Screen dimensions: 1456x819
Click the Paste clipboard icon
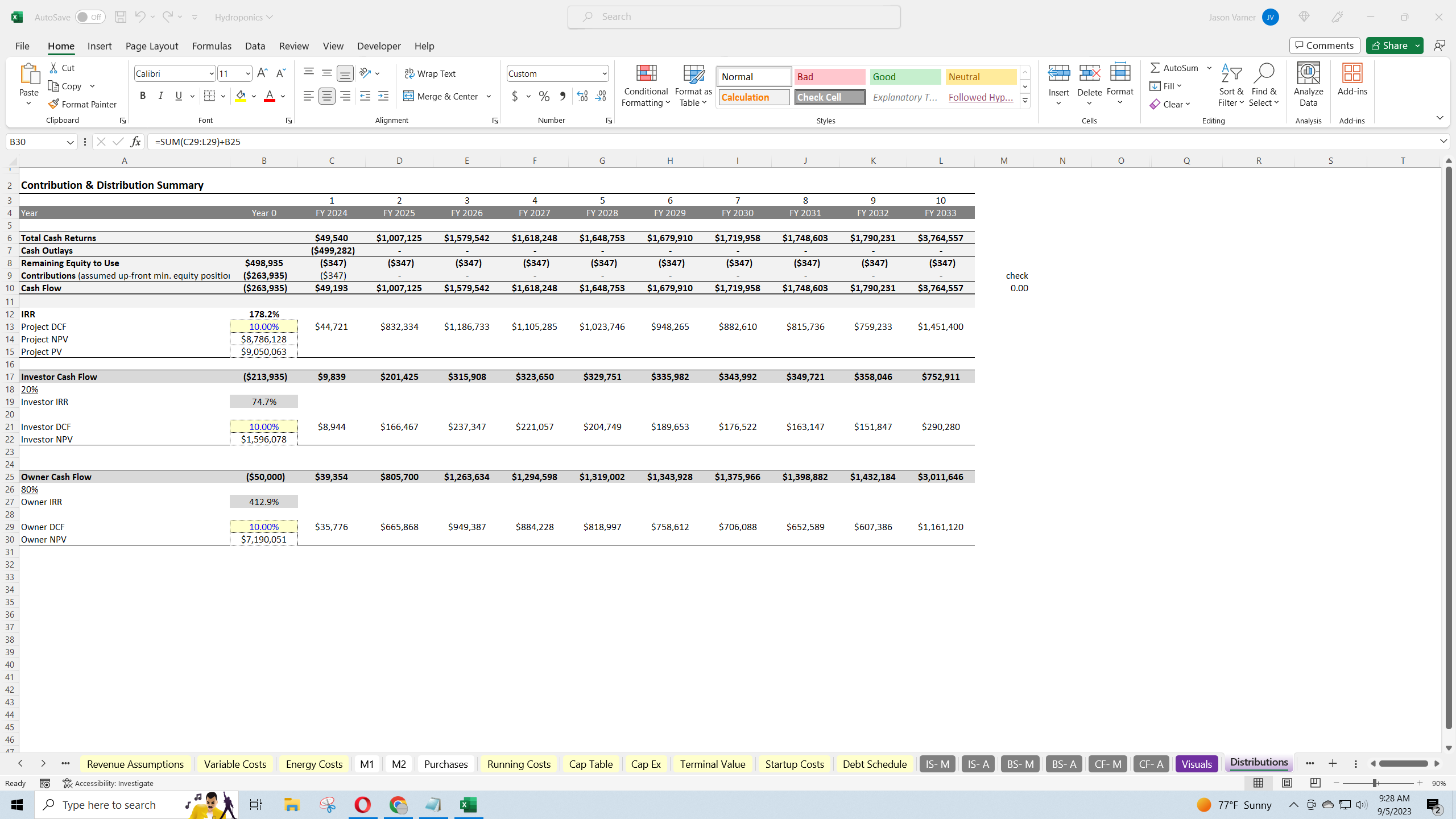pos(29,74)
